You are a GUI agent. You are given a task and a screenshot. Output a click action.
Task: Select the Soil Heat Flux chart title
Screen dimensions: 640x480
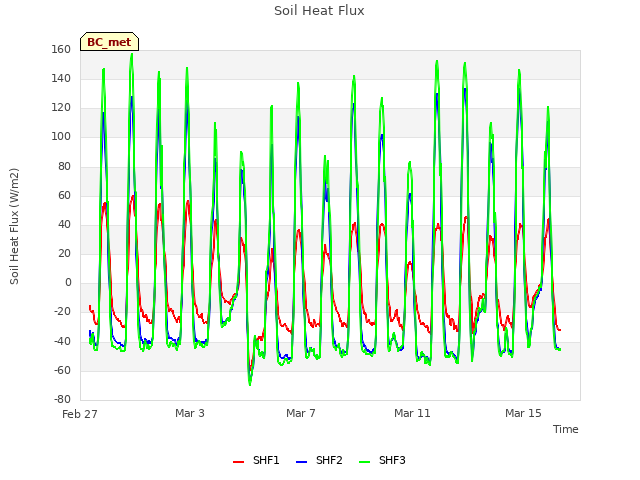(x=319, y=11)
